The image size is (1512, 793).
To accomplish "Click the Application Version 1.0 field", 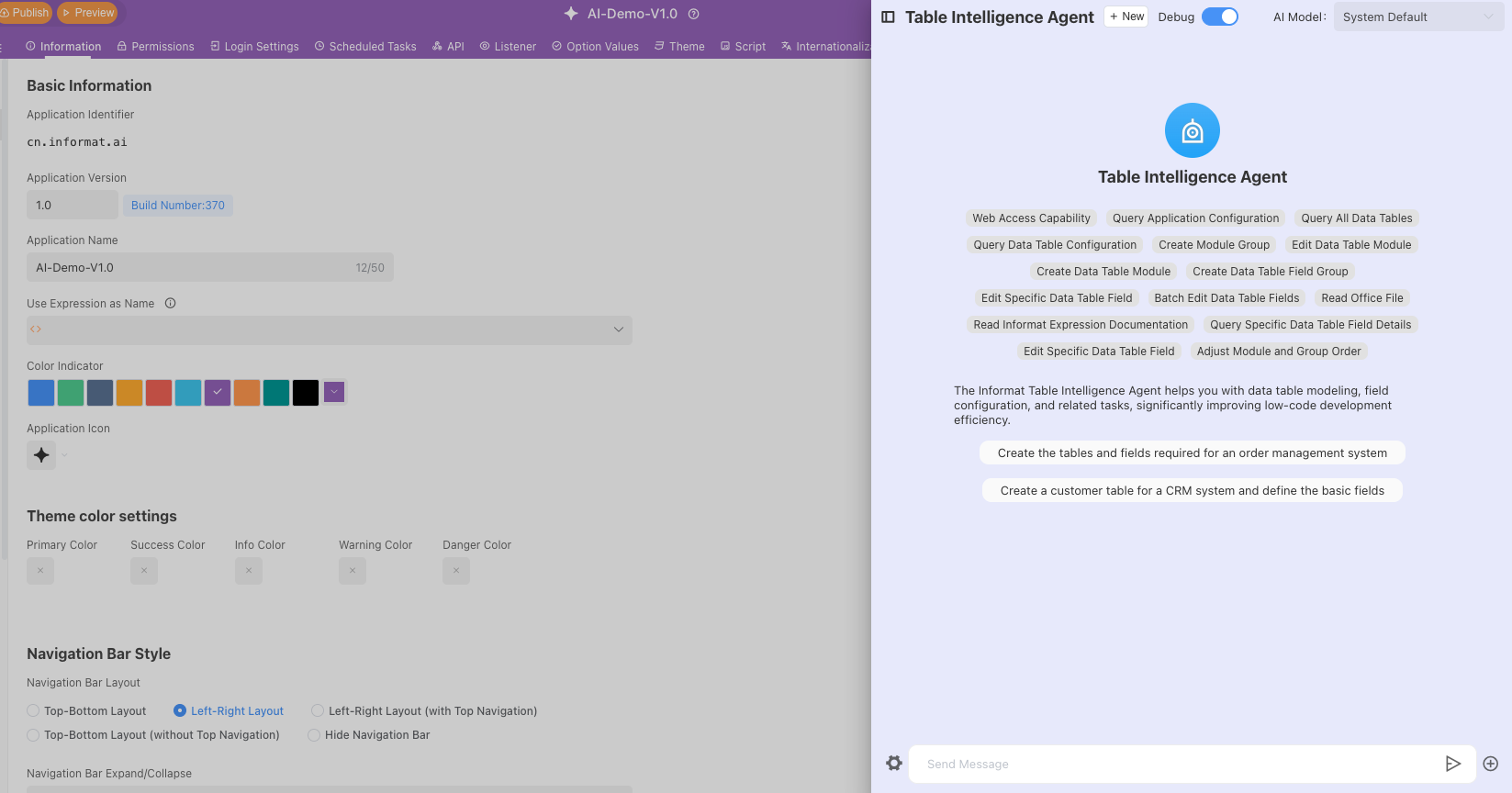I will click(x=73, y=205).
